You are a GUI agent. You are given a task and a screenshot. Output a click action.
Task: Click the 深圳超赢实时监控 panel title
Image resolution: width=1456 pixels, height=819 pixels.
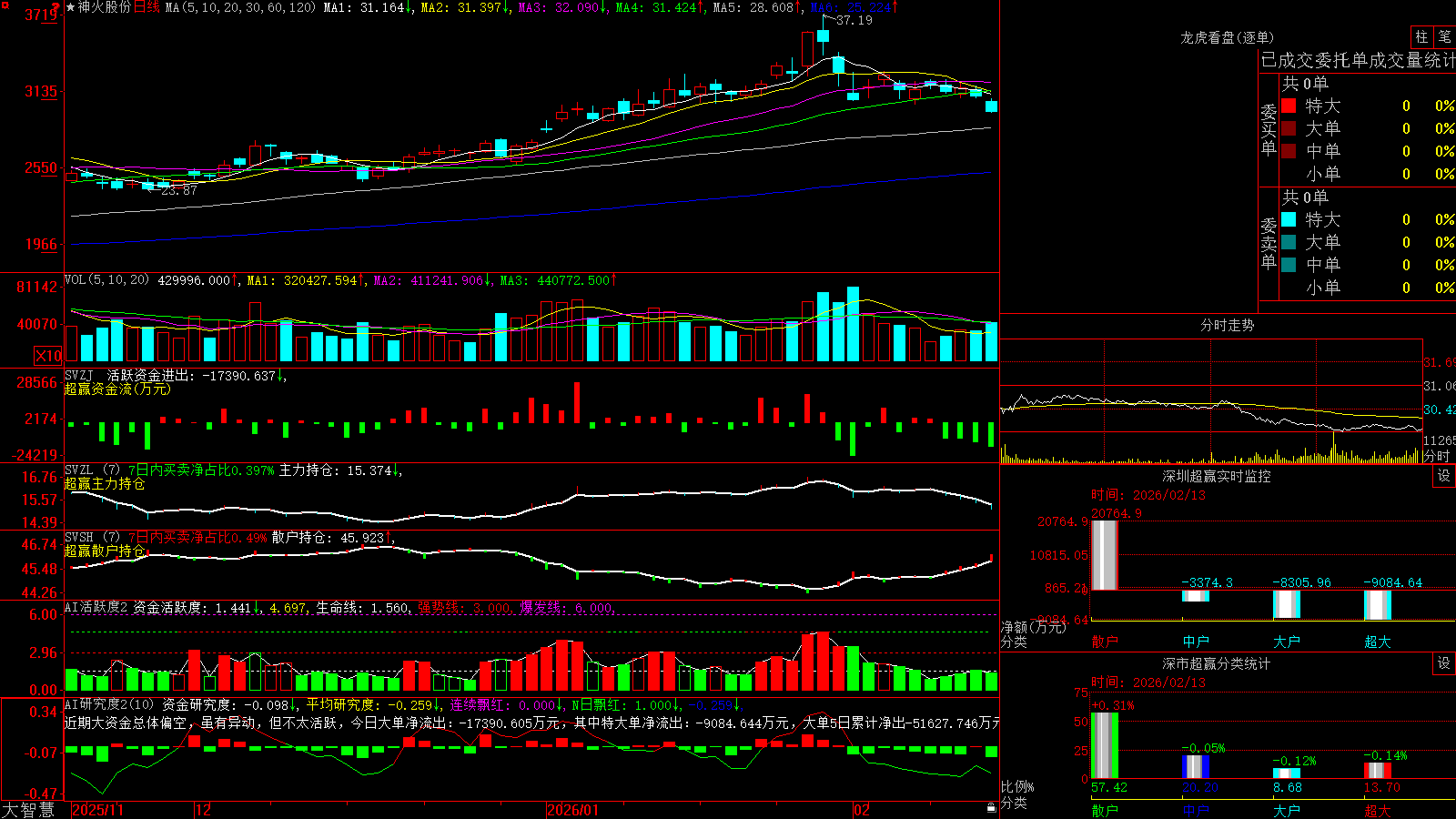point(1217,476)
